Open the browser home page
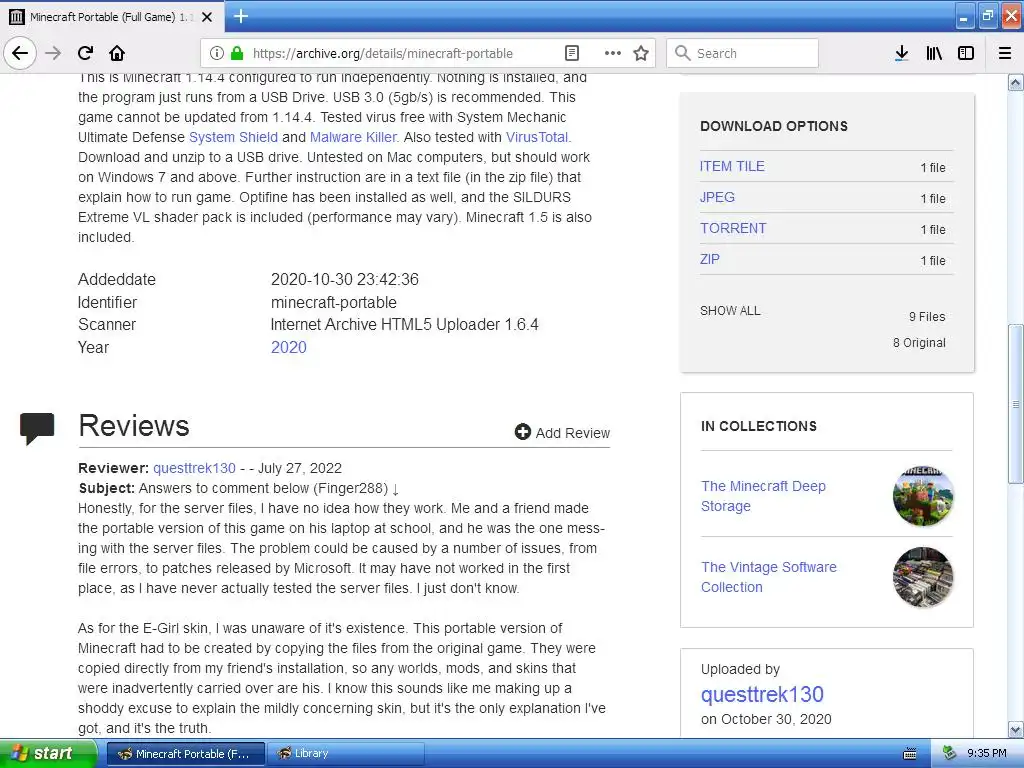Viewport: 1024px width, 768px height. pyautogui.click(x=117, y=53)
